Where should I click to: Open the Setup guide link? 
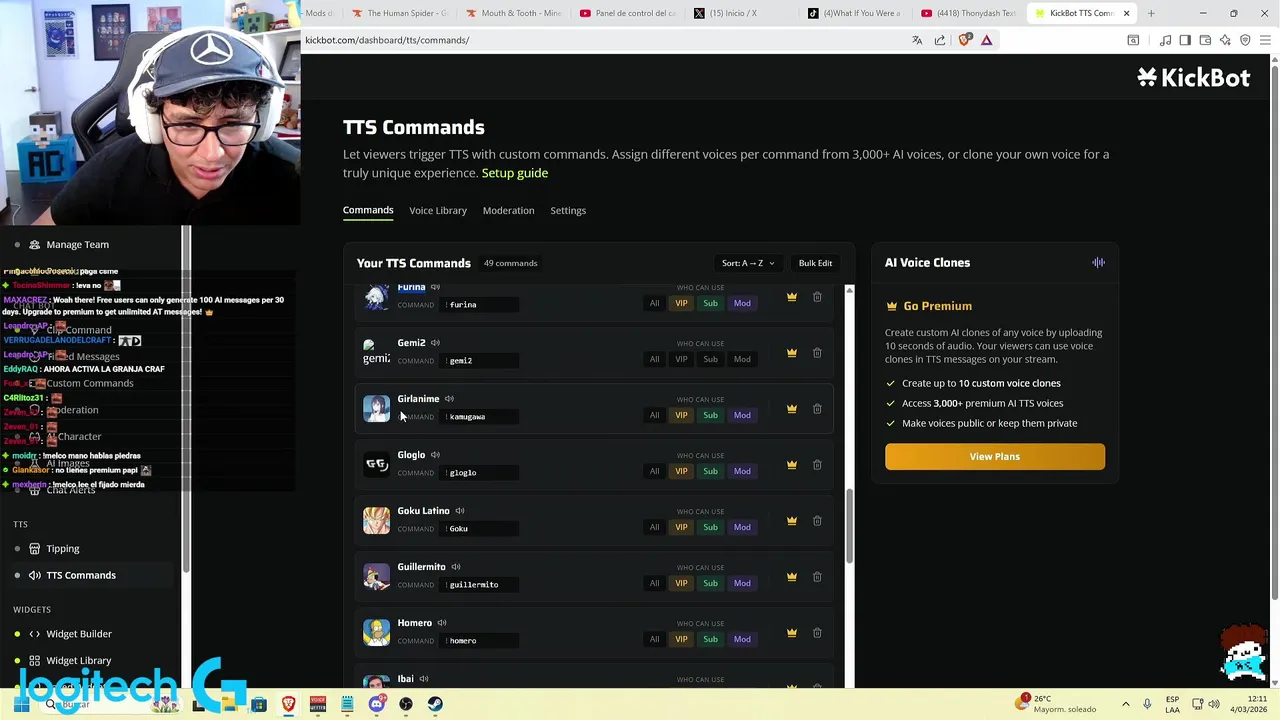click(x=515, y=173)
